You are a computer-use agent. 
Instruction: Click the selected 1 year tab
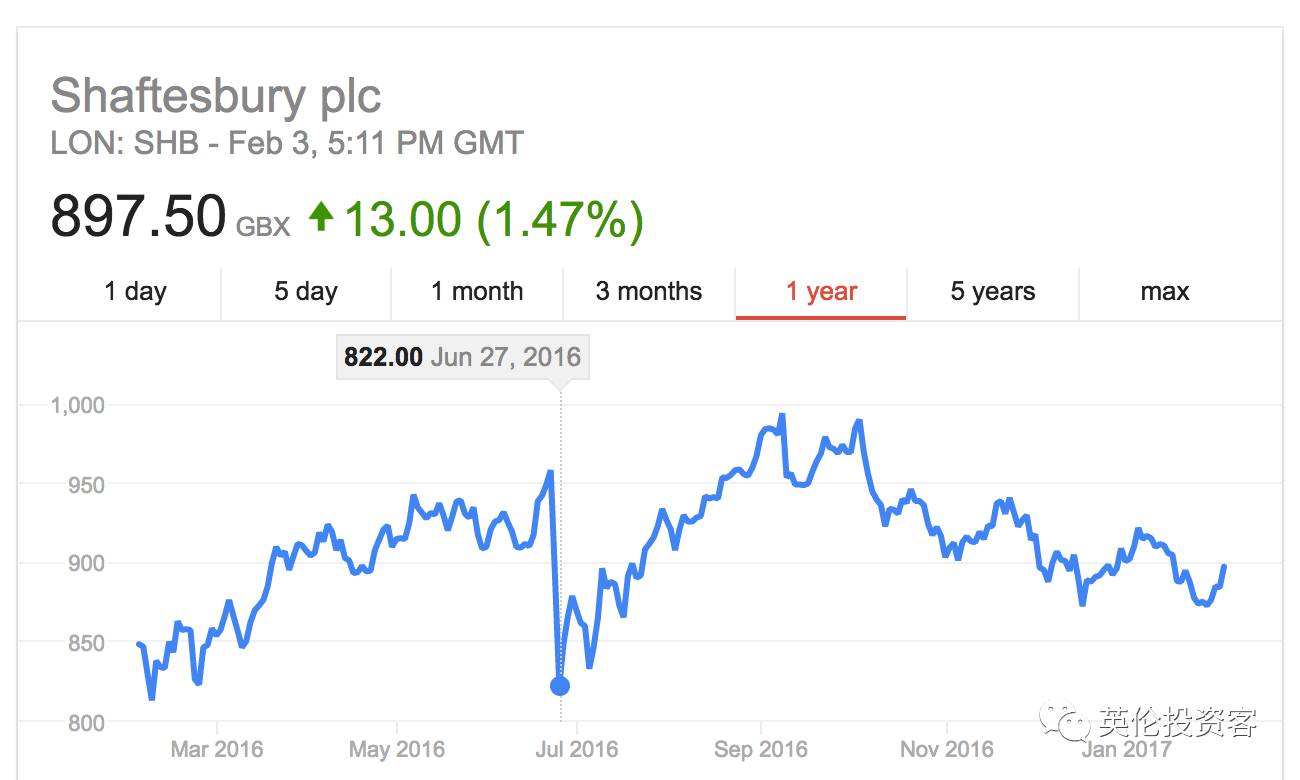[x=821, y=292]
